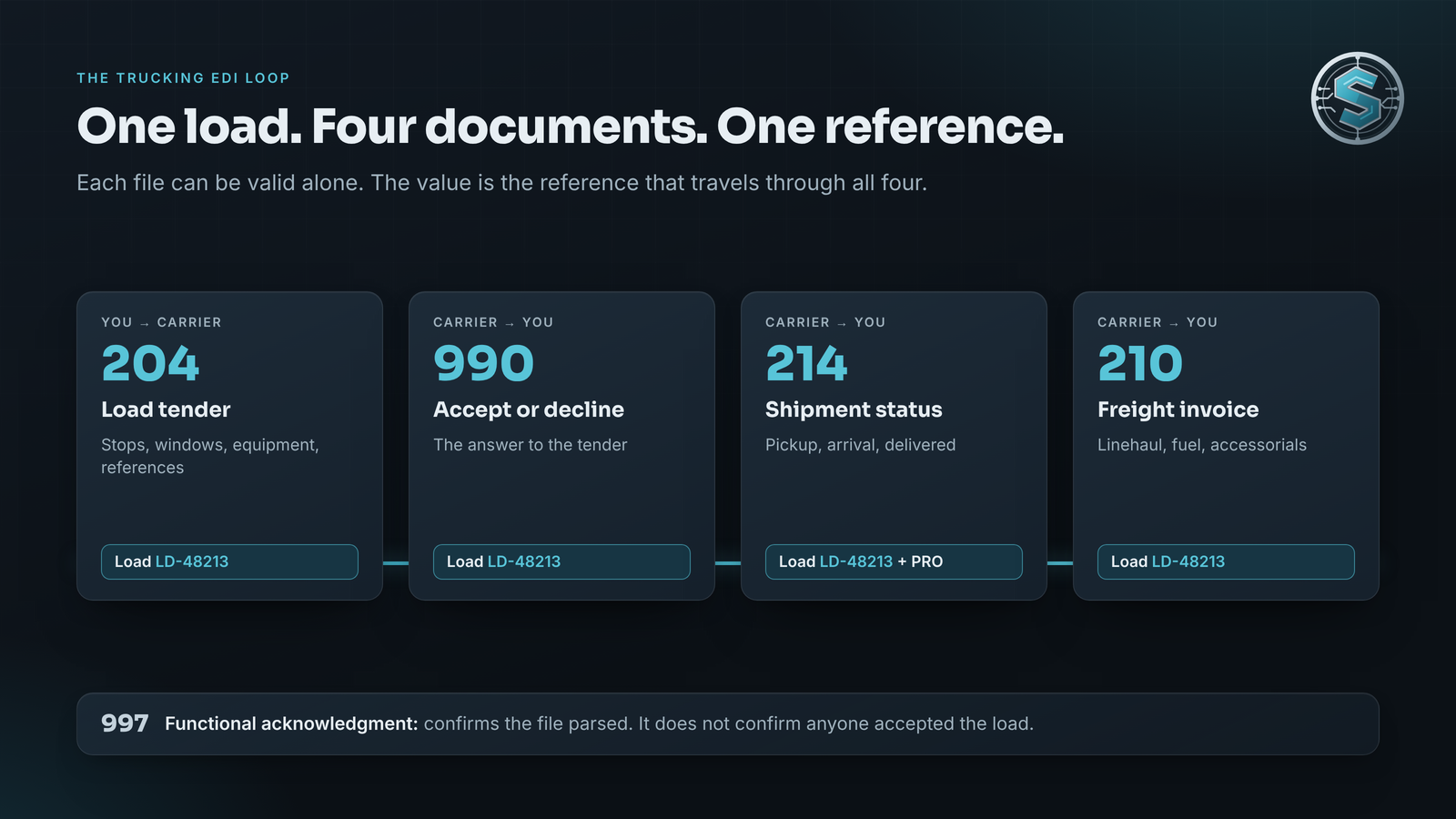This screenshot has width=1456, height=819.
Task: Click 'The answer to the tender' text
Action: click(531, 445)
